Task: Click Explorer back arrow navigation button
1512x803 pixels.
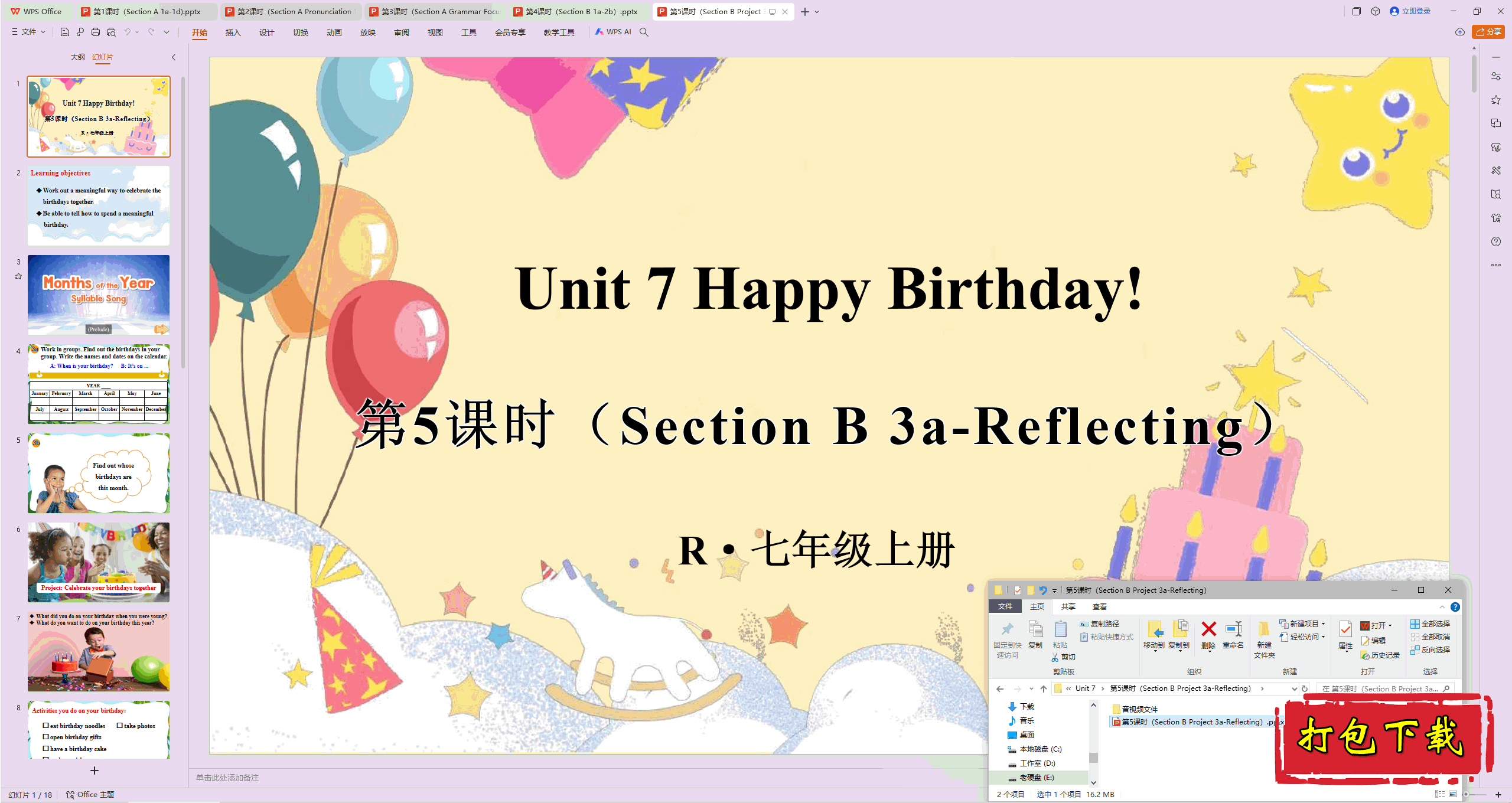Action: 1000,688
